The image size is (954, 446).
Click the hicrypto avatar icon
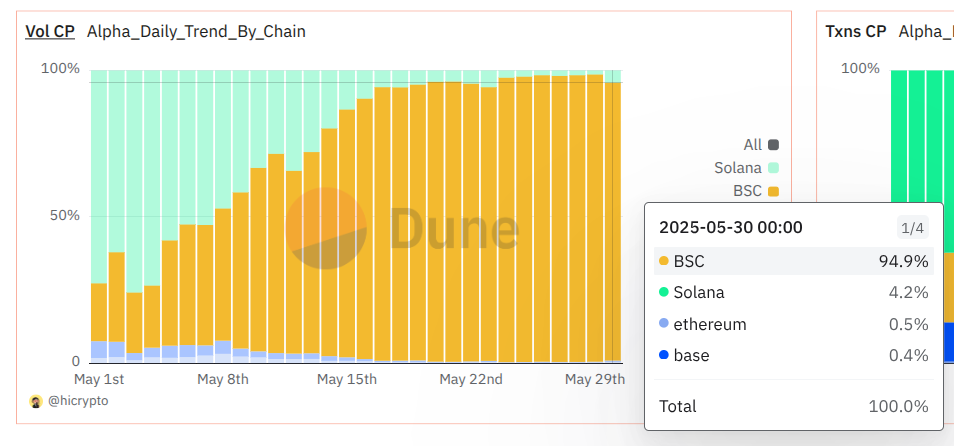click(35, 400)
